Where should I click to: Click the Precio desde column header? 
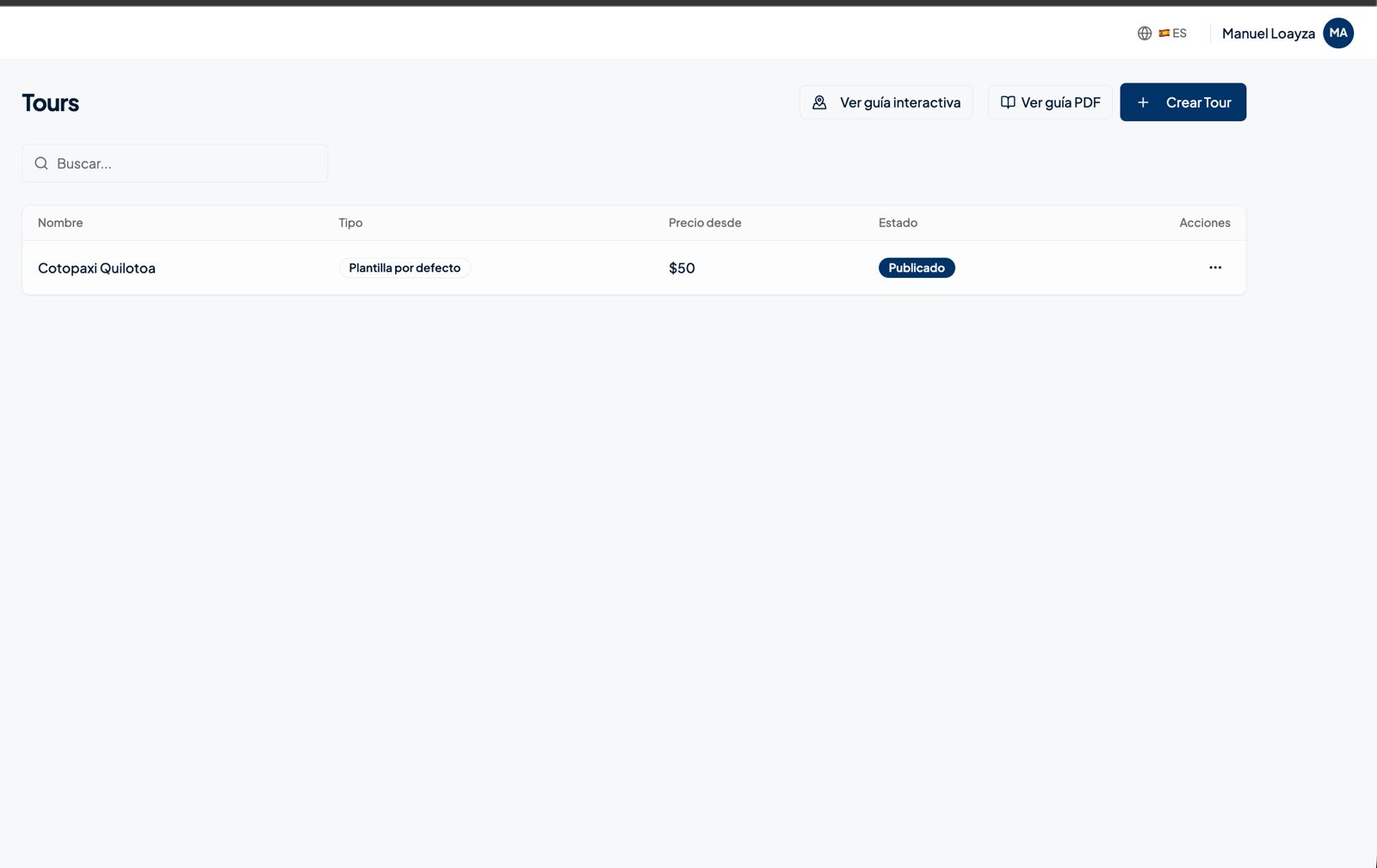704,223
